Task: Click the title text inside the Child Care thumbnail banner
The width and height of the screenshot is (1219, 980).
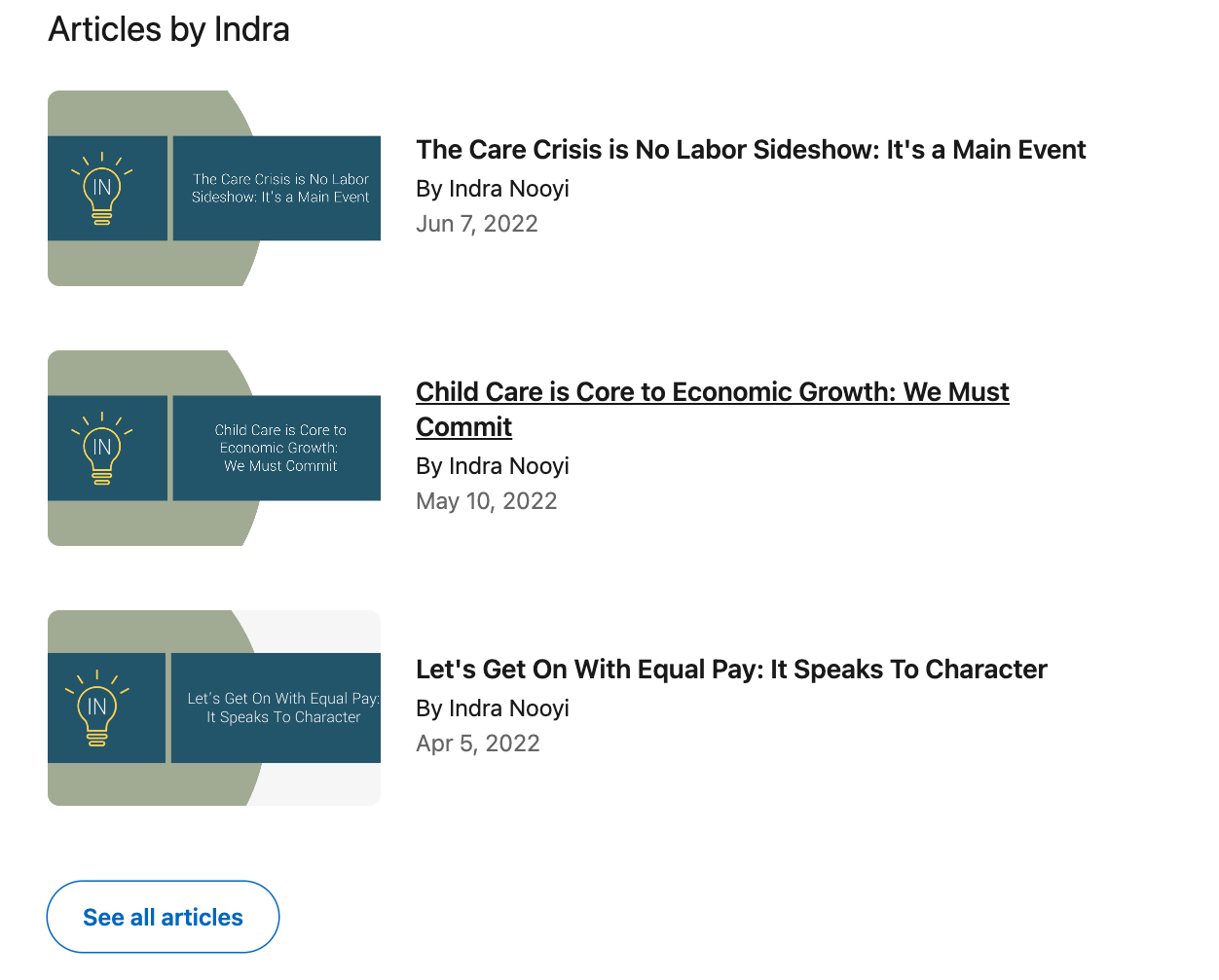Action: [279, 448]
